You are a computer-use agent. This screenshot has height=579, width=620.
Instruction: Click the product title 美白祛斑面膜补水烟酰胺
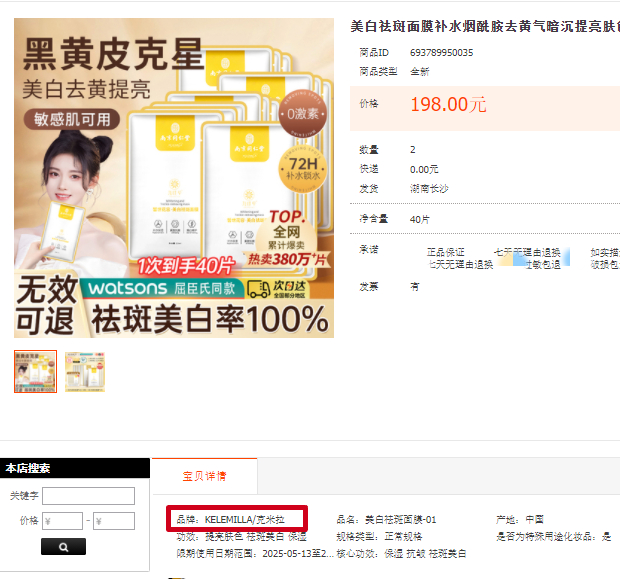[x=485, y=26]
